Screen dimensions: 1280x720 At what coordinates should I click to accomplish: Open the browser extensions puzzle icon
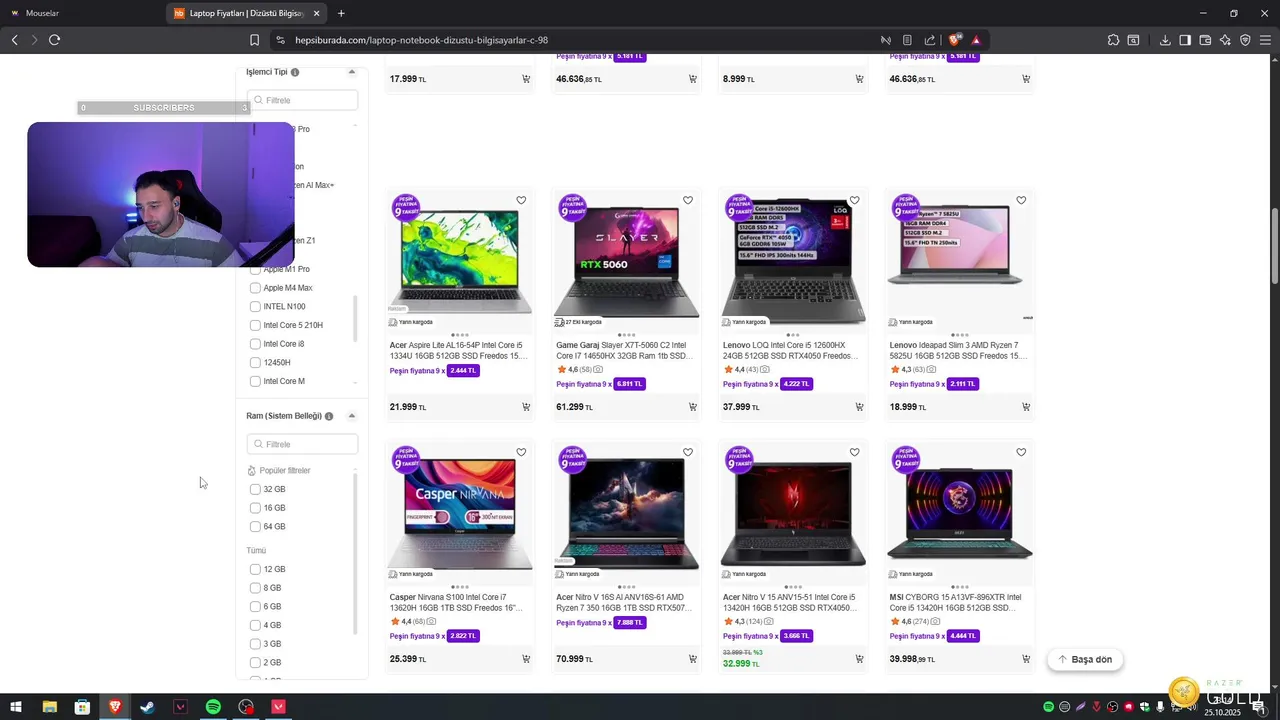[1113, 40]
